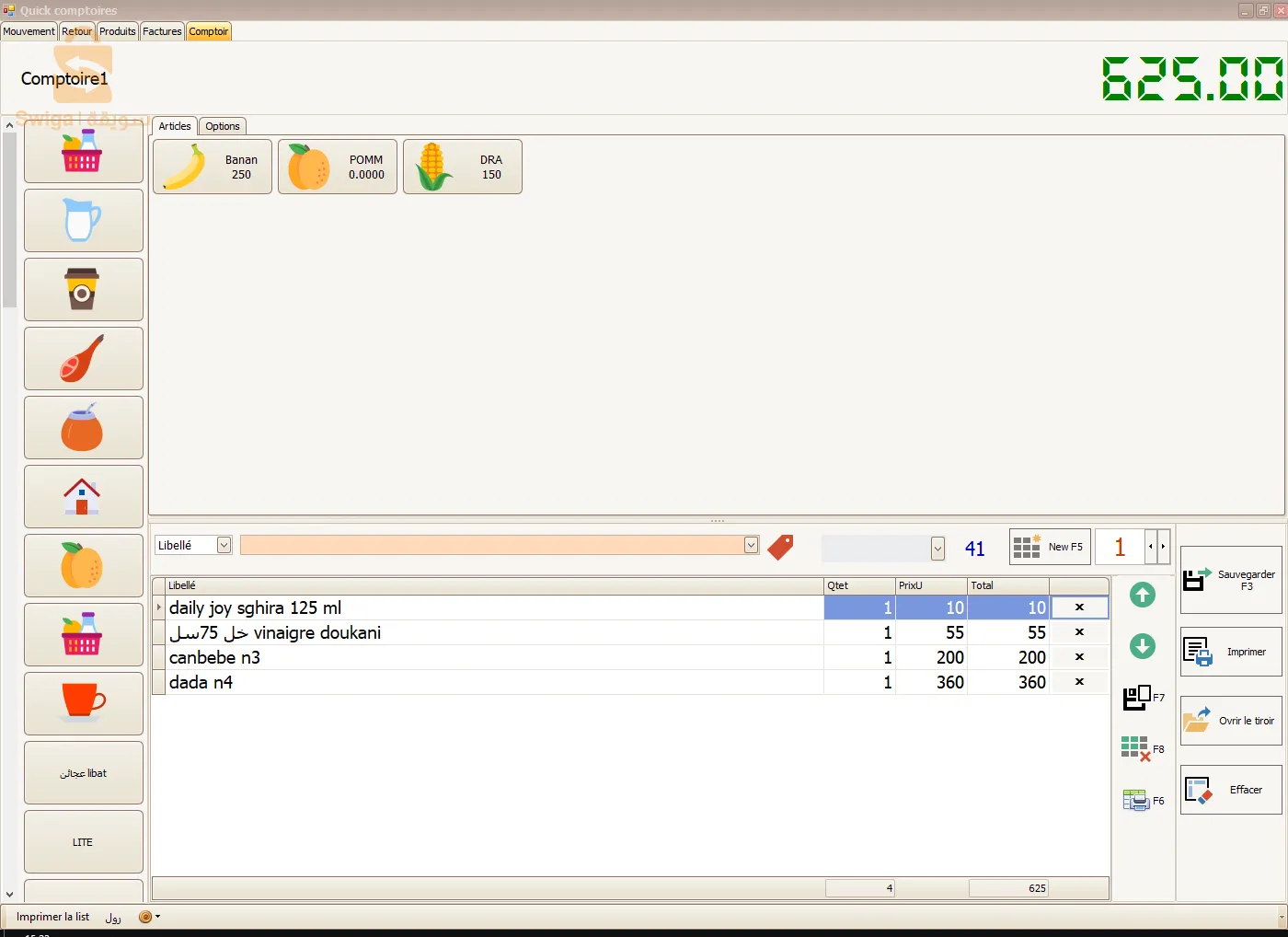The width and height of the screenshot is (1288, 937).
Task: Select the POMM apricot product icon
Action: (x=337, y=167)
